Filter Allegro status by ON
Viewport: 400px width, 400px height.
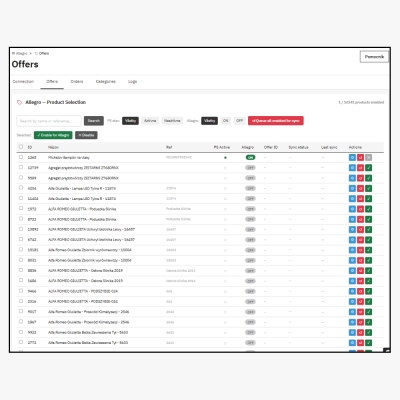pos(226,121)
